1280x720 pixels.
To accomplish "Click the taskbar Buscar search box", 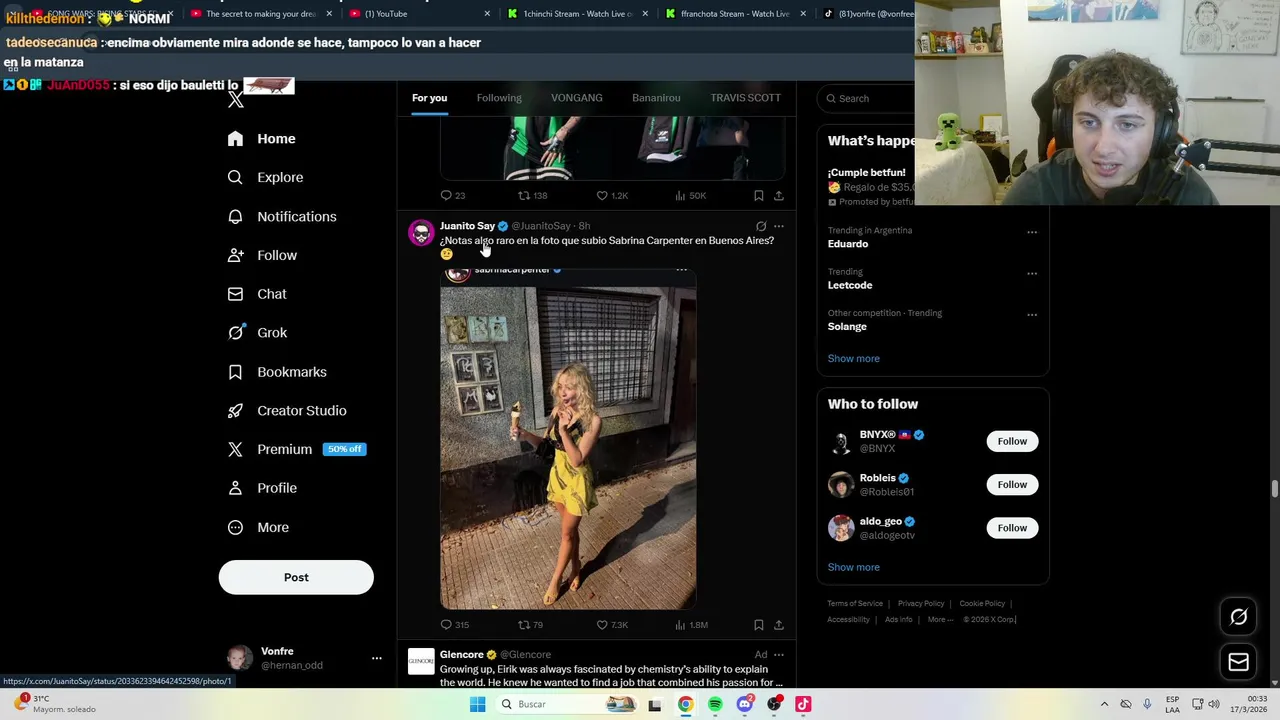I will tap(565, 704).
